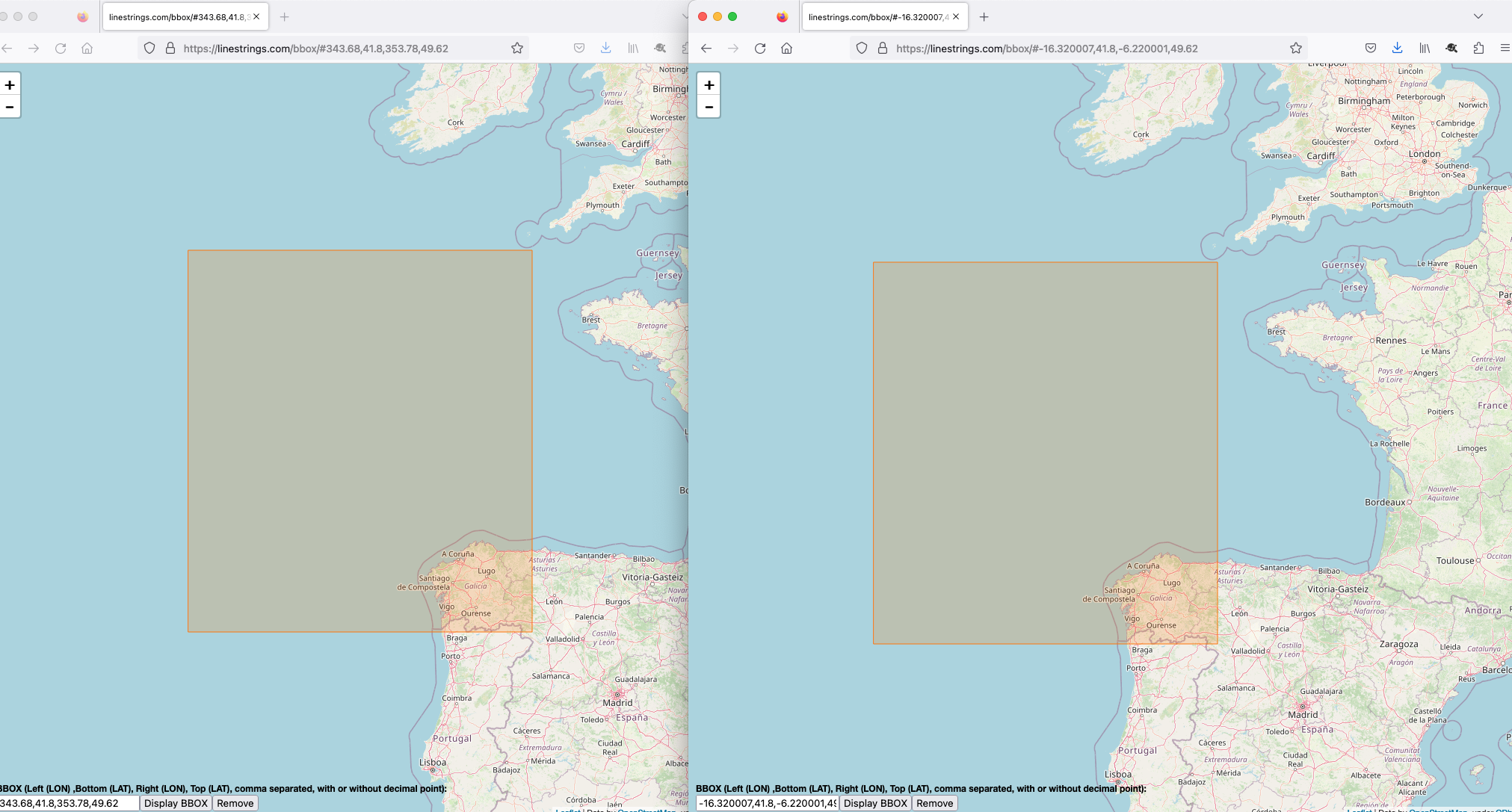Screen dimensions: 1512x812
Task: Click Display BBOX on right page
Action: 875,803
